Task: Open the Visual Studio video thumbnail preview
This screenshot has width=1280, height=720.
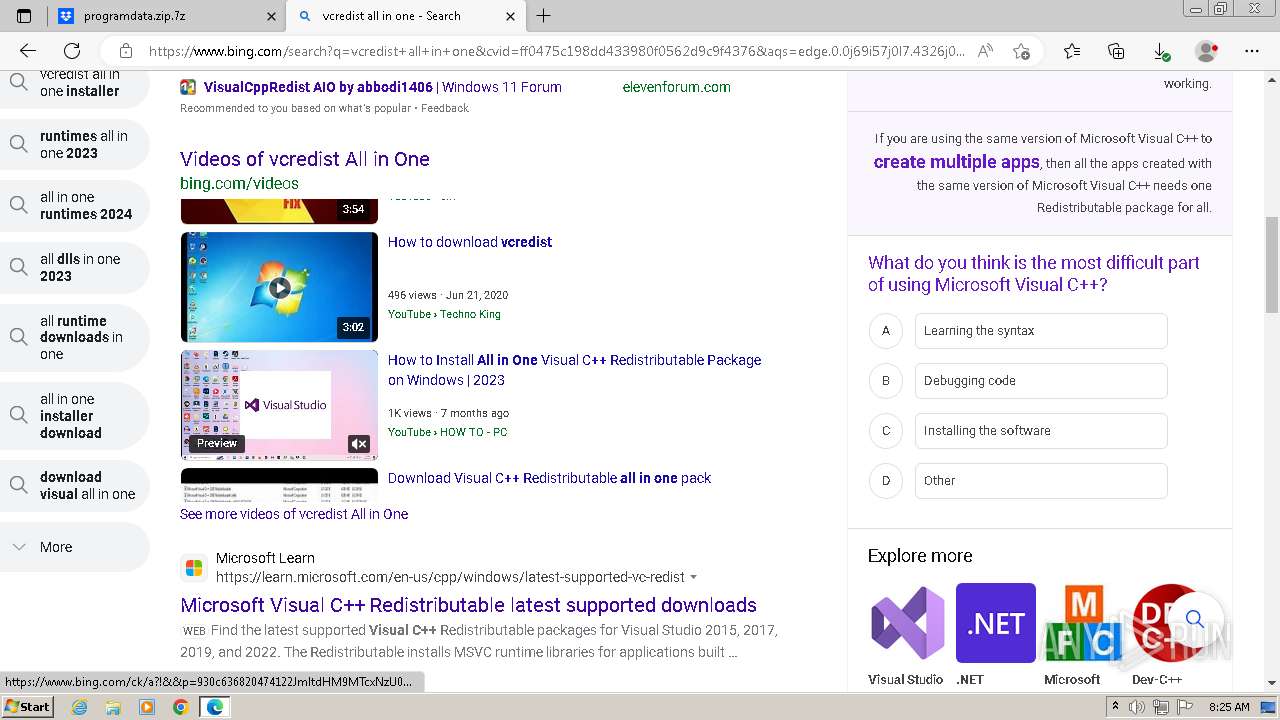Action: click(279, 405)
